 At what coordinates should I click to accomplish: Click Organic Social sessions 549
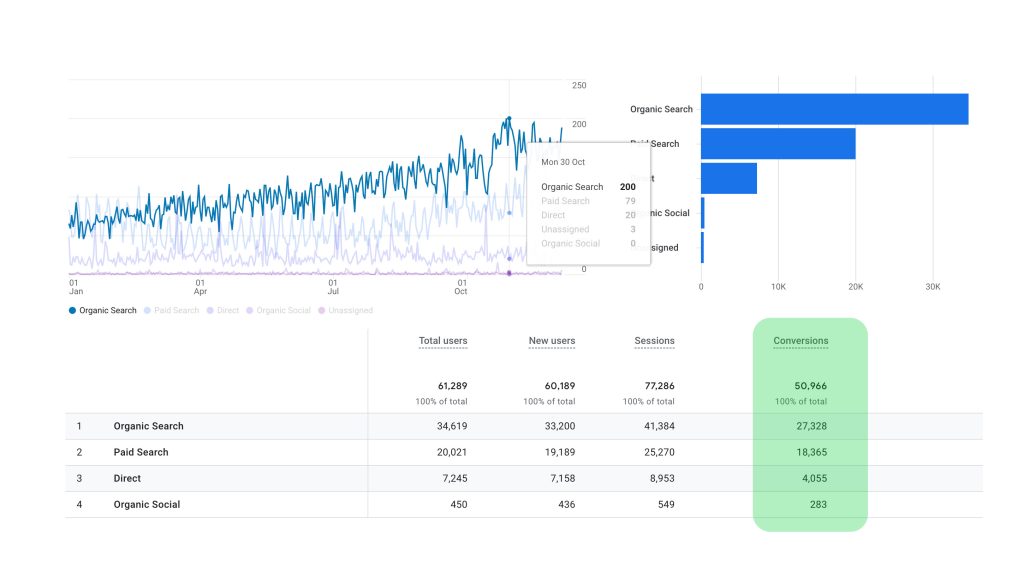[x=666, y=504]
